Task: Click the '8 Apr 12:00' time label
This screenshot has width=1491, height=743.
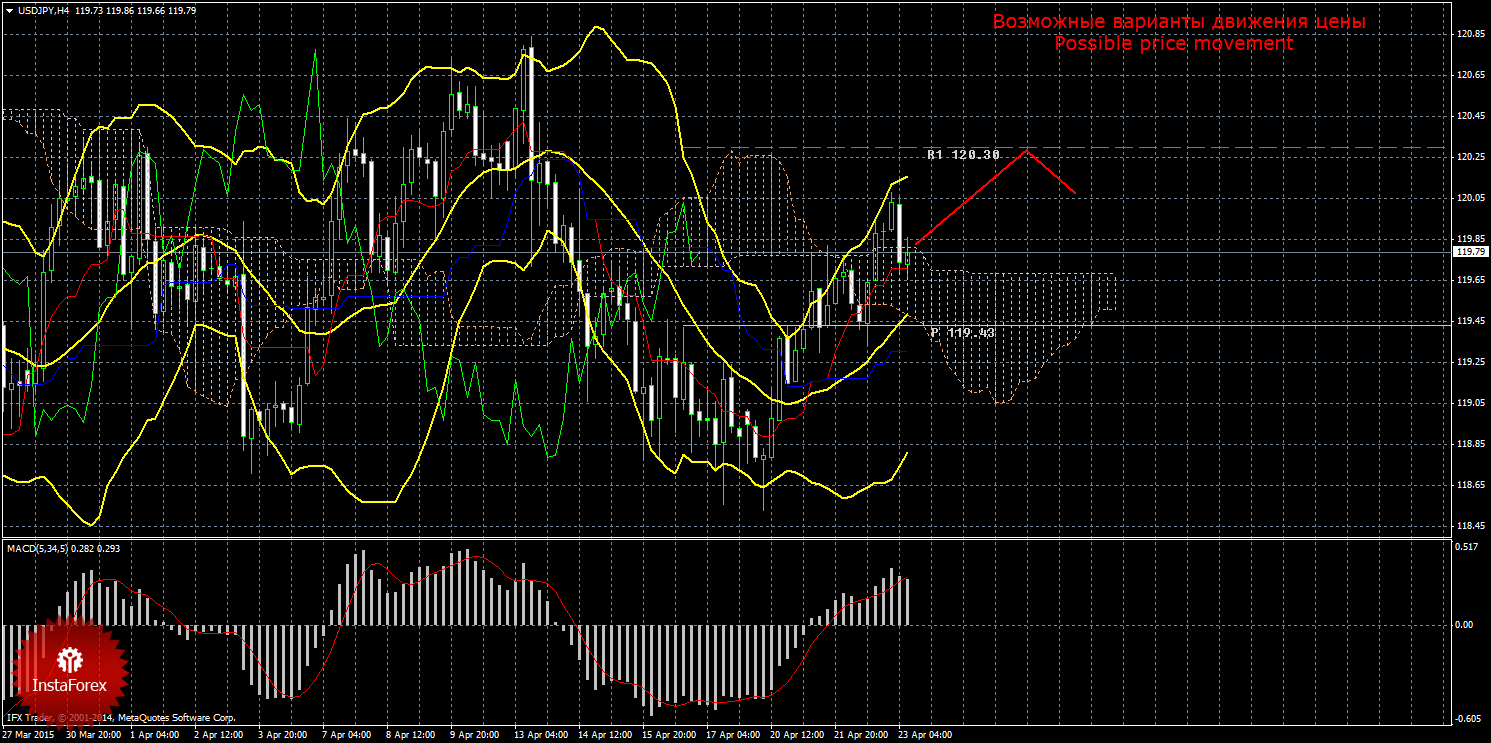Action: [413, 735]
